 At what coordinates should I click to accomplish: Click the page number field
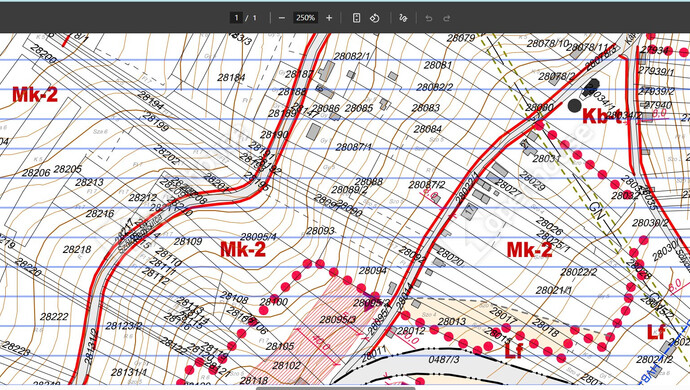point(236,18)
